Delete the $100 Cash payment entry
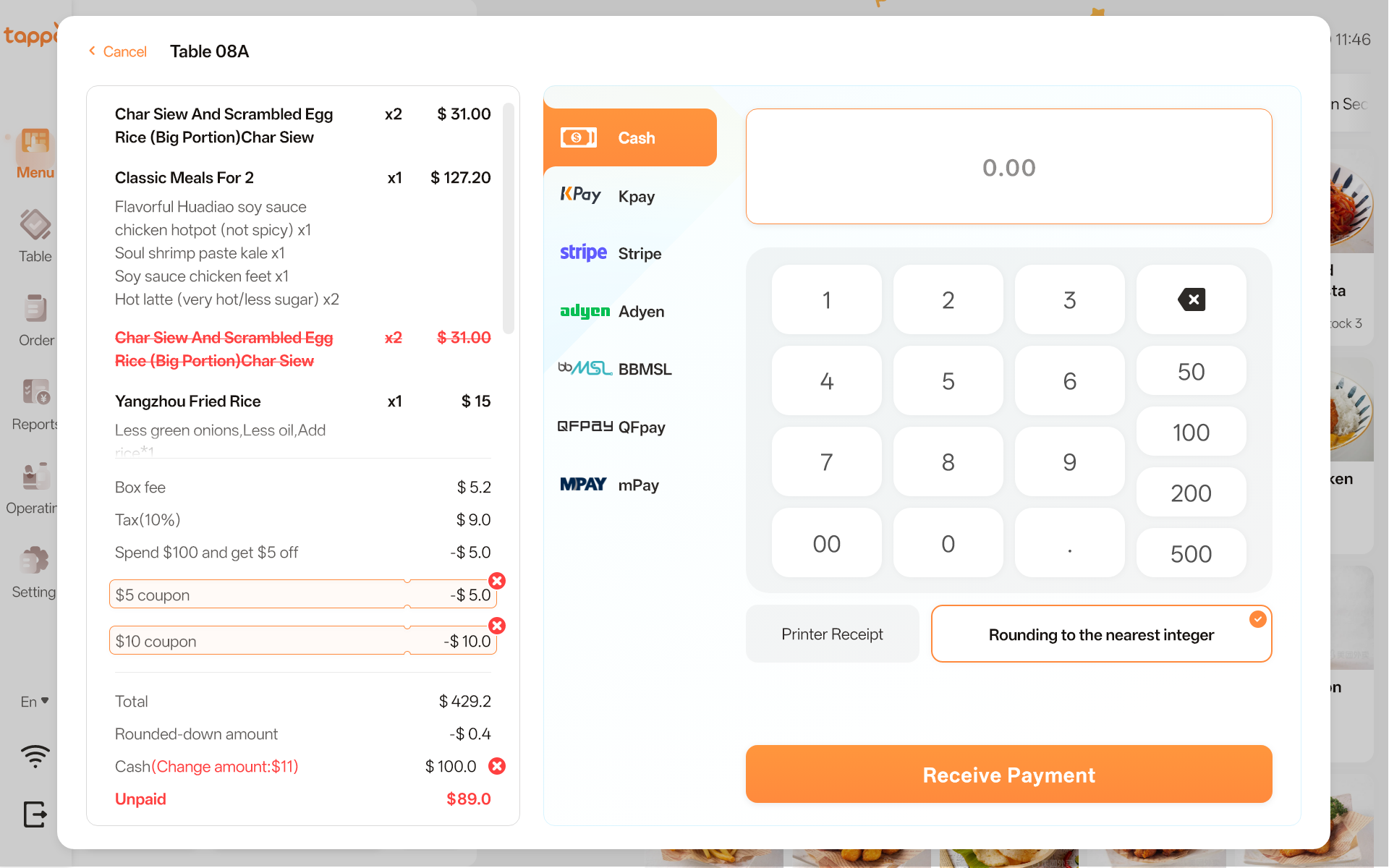 (x=497, y=766)
